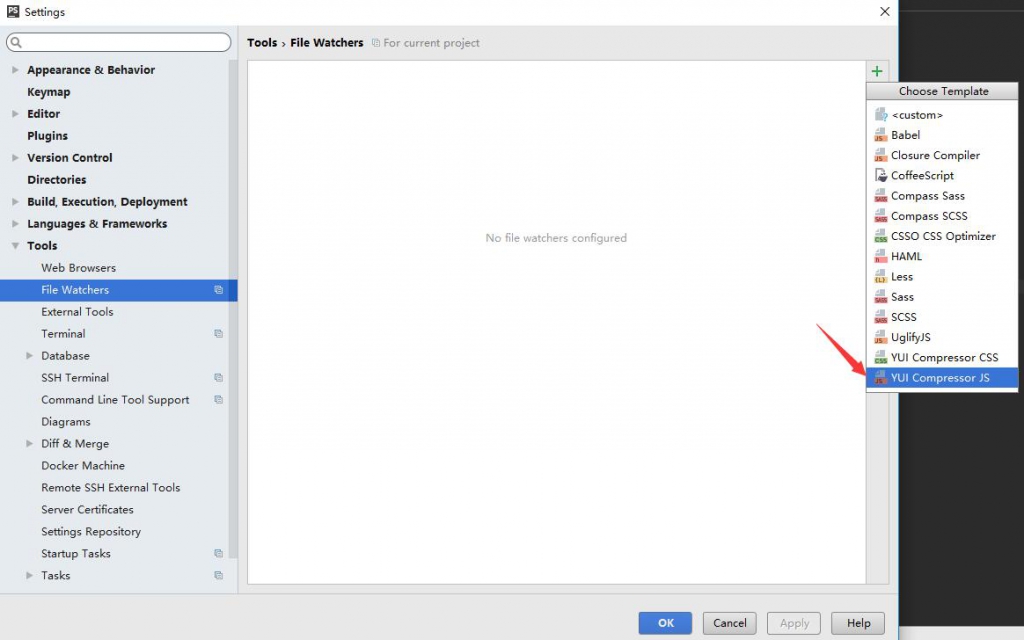
Task: Click the CSSO CSS Optimizer icon
Action: pos(880,236)
